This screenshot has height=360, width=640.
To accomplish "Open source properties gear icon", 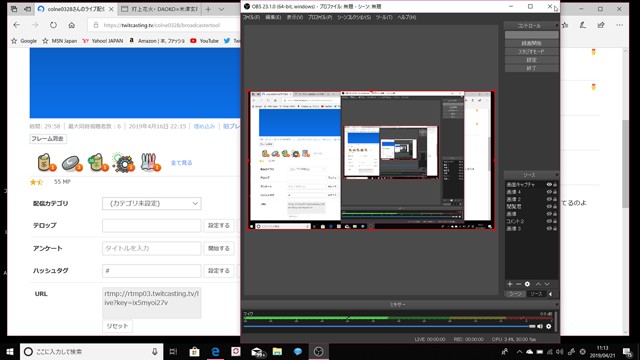I will 527,284.
